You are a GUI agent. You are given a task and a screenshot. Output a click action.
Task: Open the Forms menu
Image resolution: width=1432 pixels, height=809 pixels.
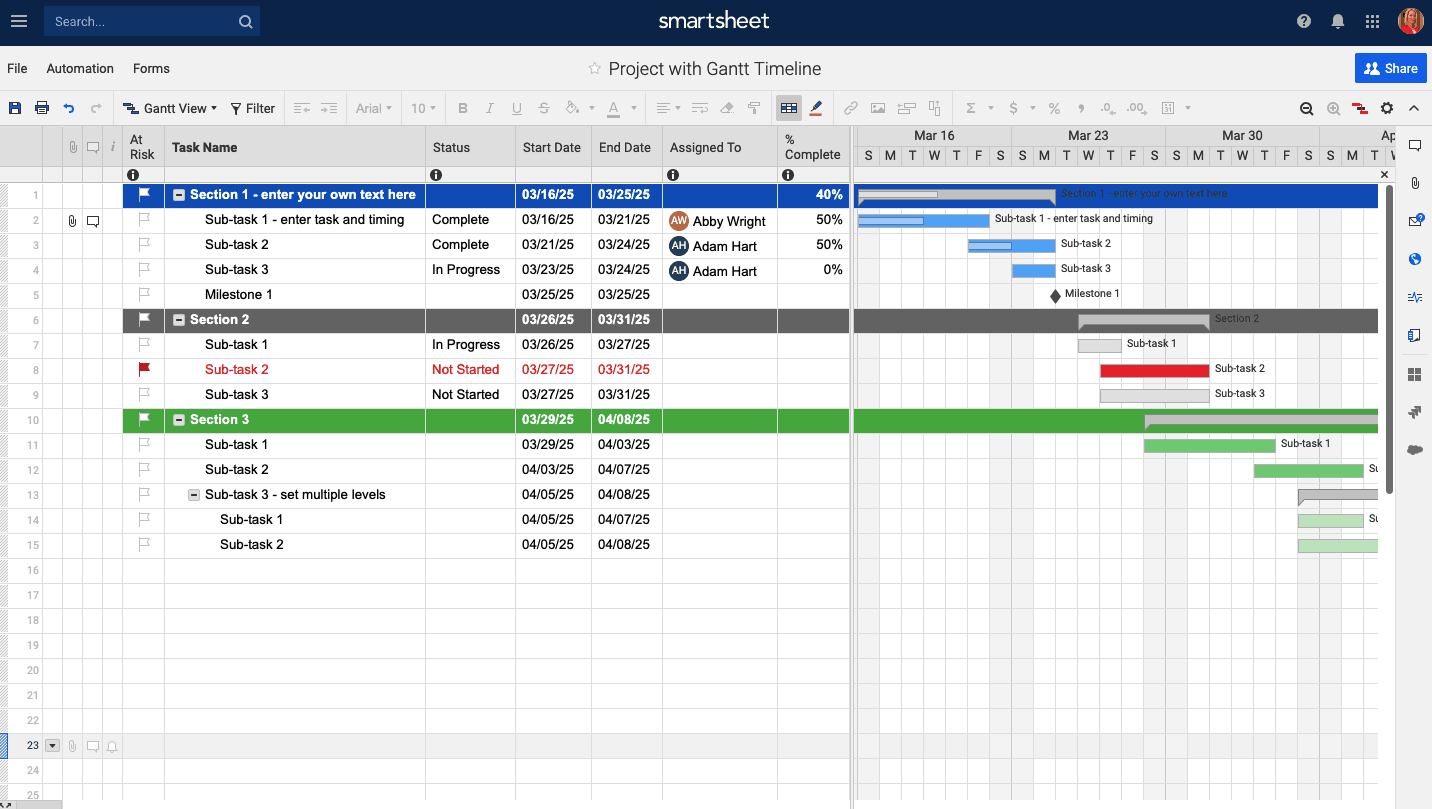click(151, 68)
